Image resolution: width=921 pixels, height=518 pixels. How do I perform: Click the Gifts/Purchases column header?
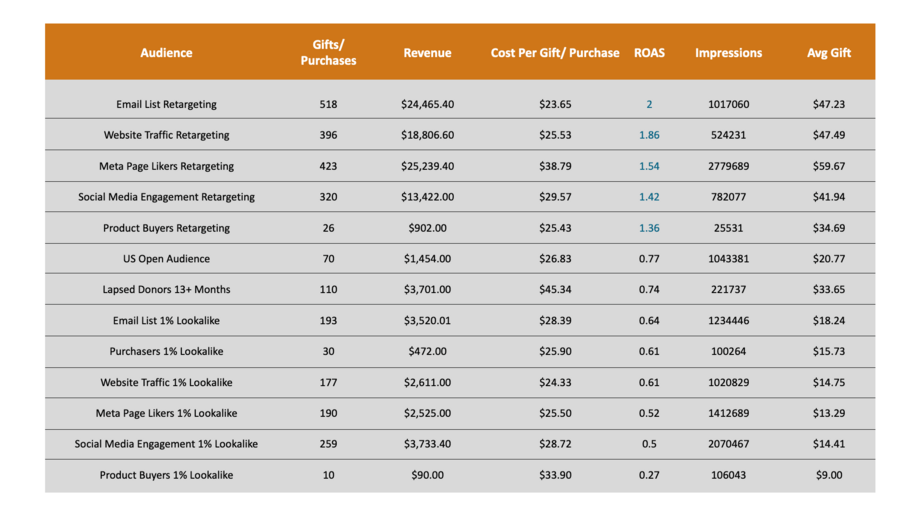click(328, 53)
